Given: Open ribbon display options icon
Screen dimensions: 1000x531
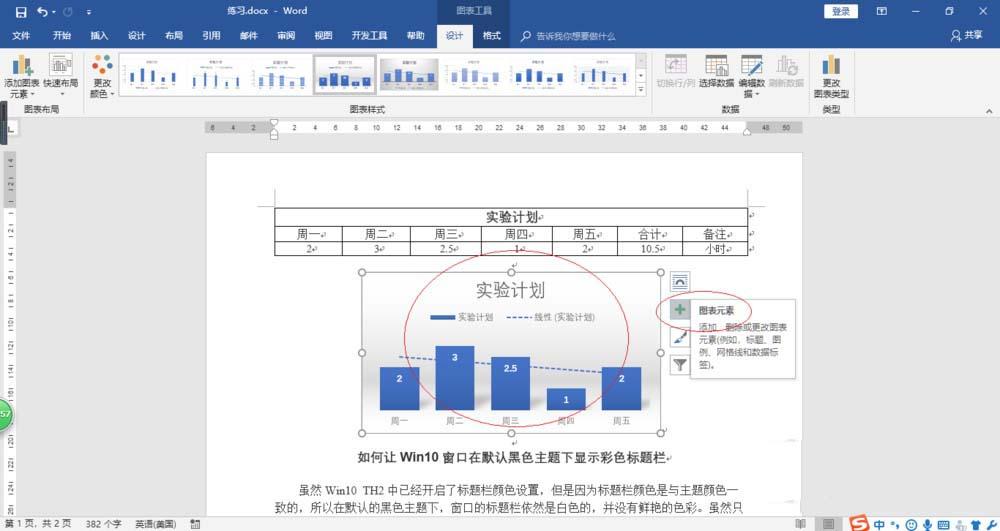Looking at the screenshot, I should pyautogui.click(x=881, y=11).
